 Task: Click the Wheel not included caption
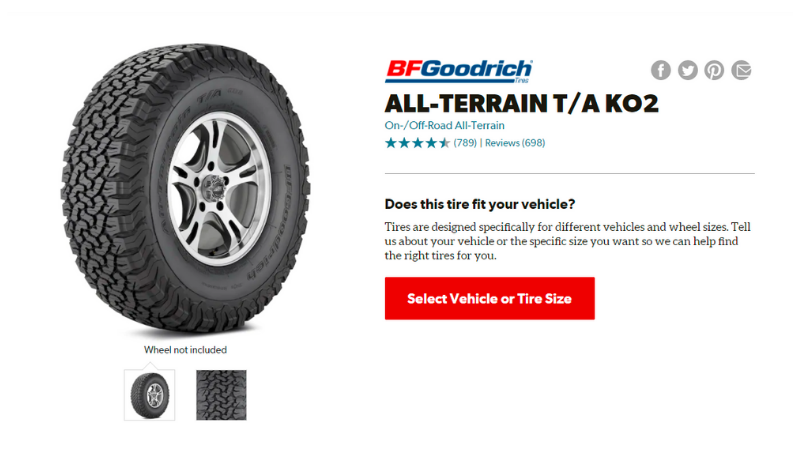click(185, 350)
